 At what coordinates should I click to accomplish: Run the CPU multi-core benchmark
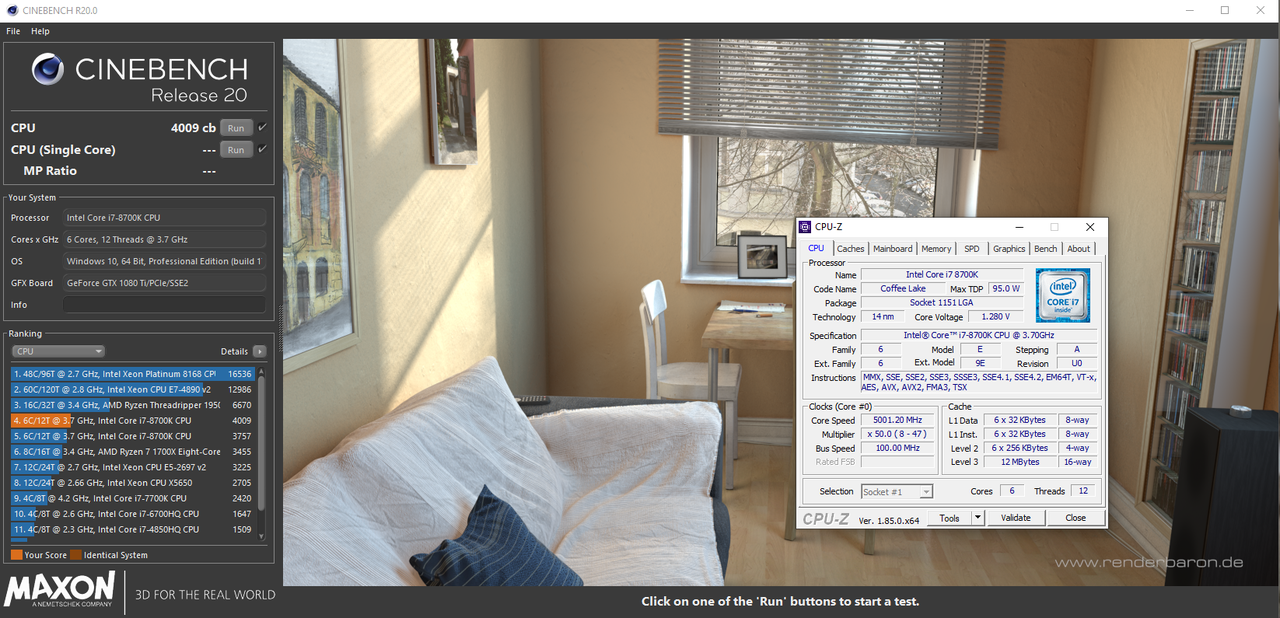coord(236,128)
